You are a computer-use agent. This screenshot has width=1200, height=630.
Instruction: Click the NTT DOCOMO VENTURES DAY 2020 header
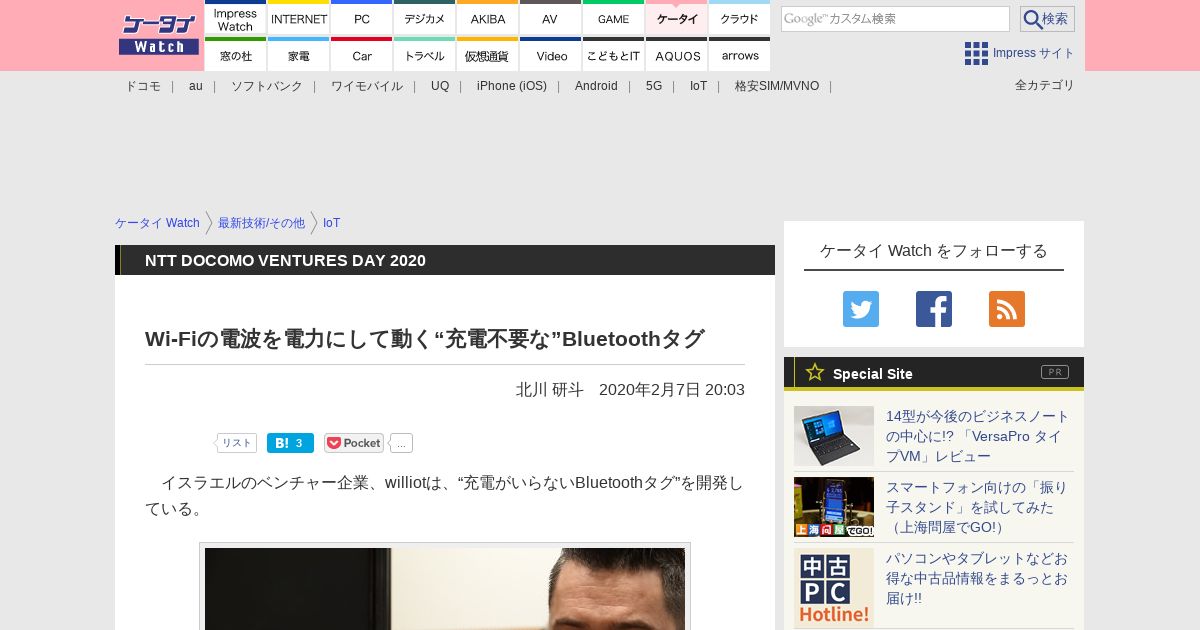click(285, 260)
